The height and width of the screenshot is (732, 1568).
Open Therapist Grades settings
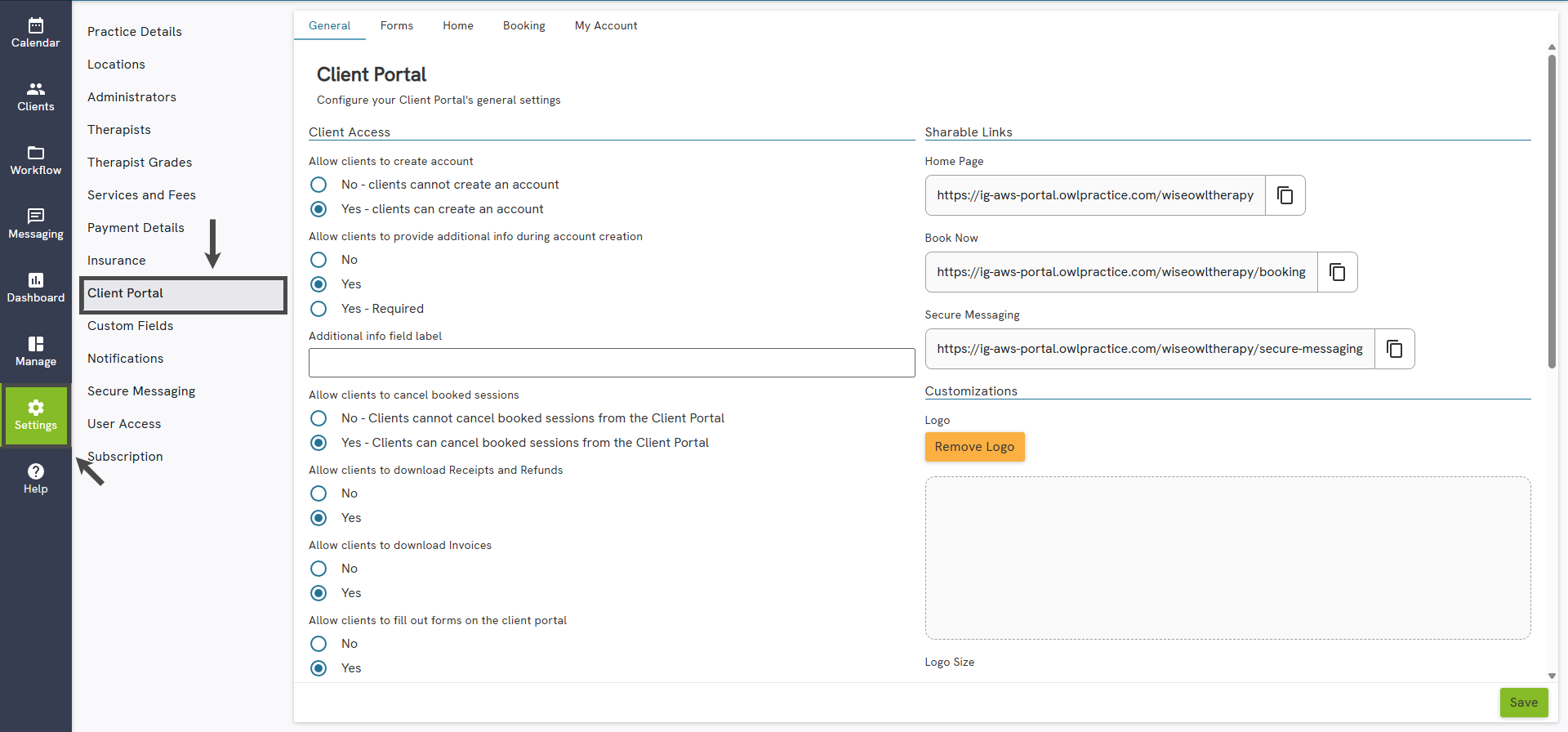tap(140, 163)
